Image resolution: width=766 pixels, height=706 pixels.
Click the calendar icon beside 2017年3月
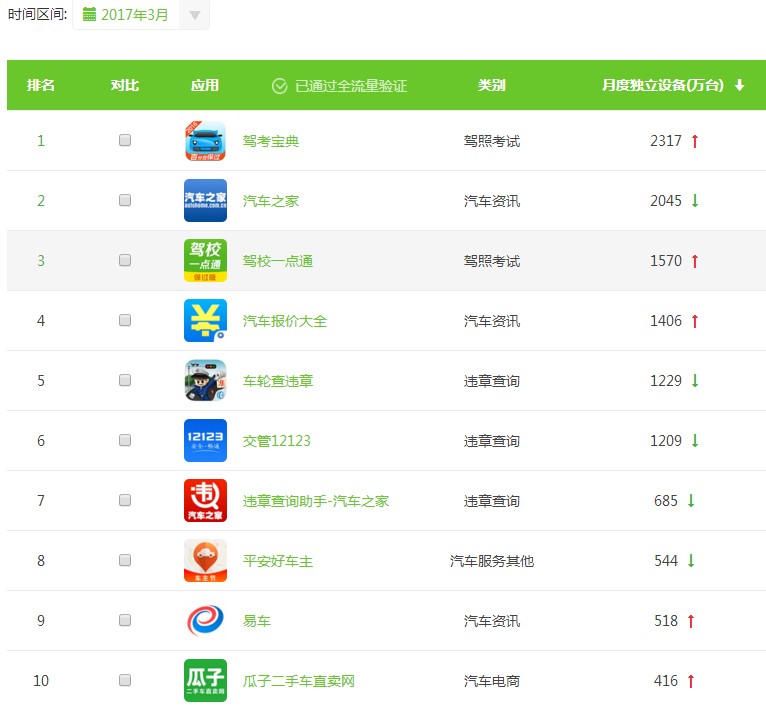click(89, 14)
